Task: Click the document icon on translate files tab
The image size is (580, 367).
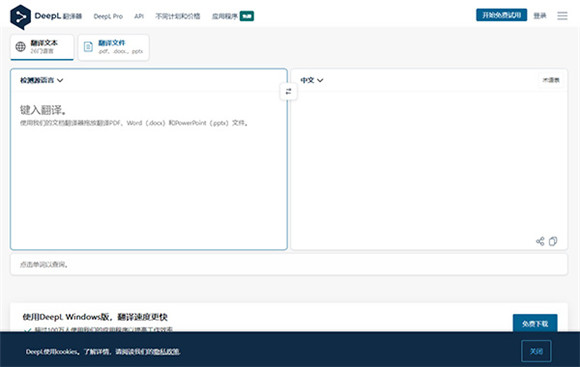Action: tap(88, 47)
